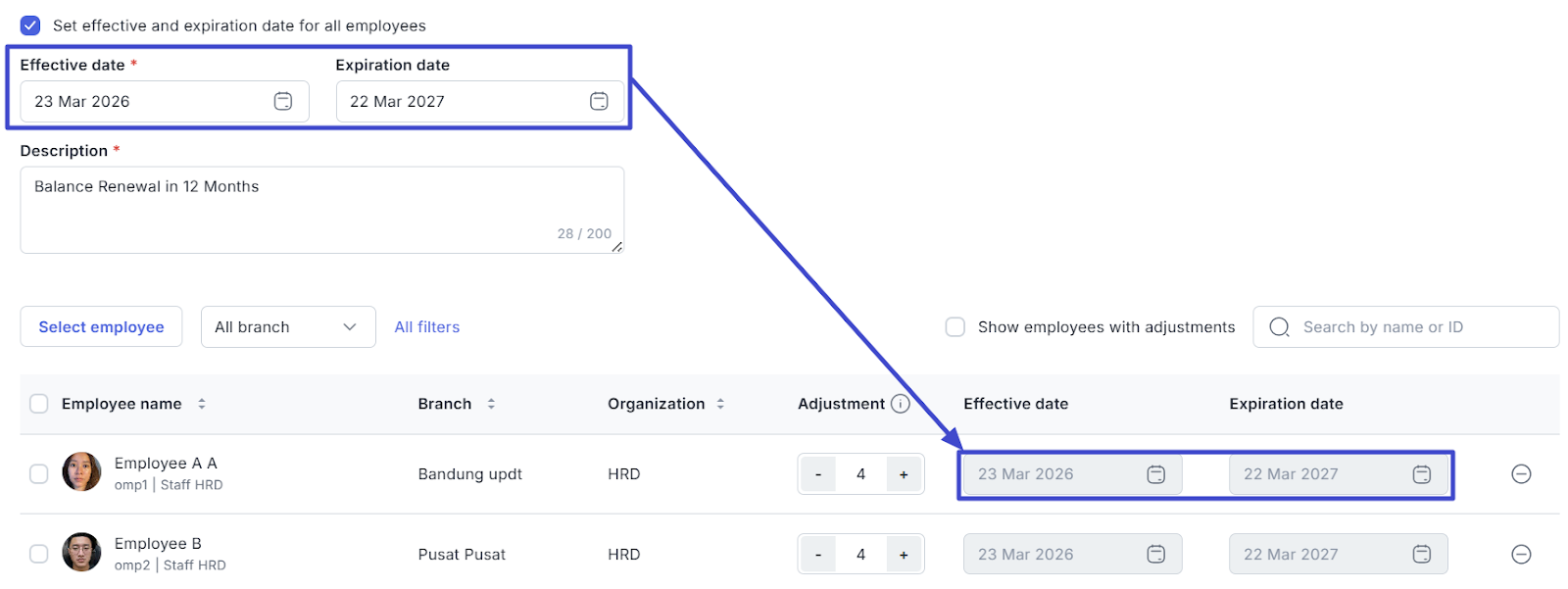Click Employee A A avatar photo
This screenshot has width=1568, height=589.
[x=81, y=472]
